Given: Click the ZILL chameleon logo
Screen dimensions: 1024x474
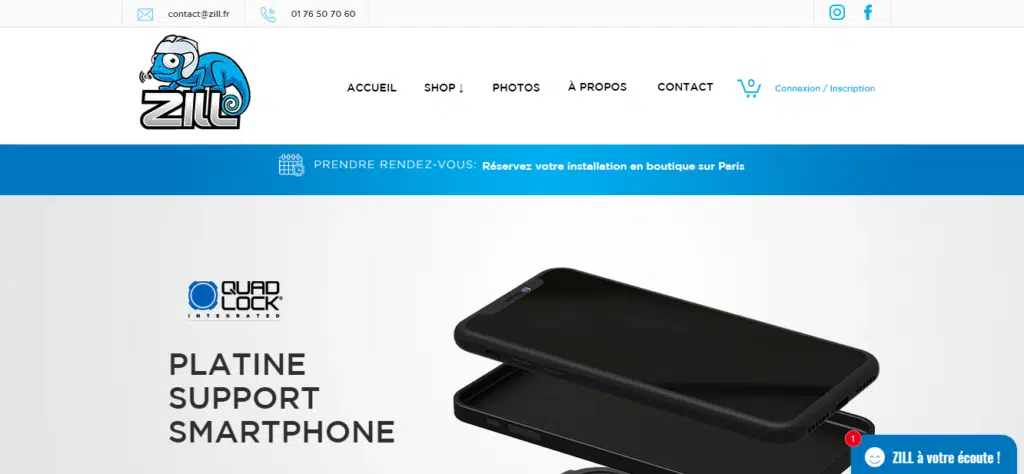Looking at the screenshot, I should point(195,82).
